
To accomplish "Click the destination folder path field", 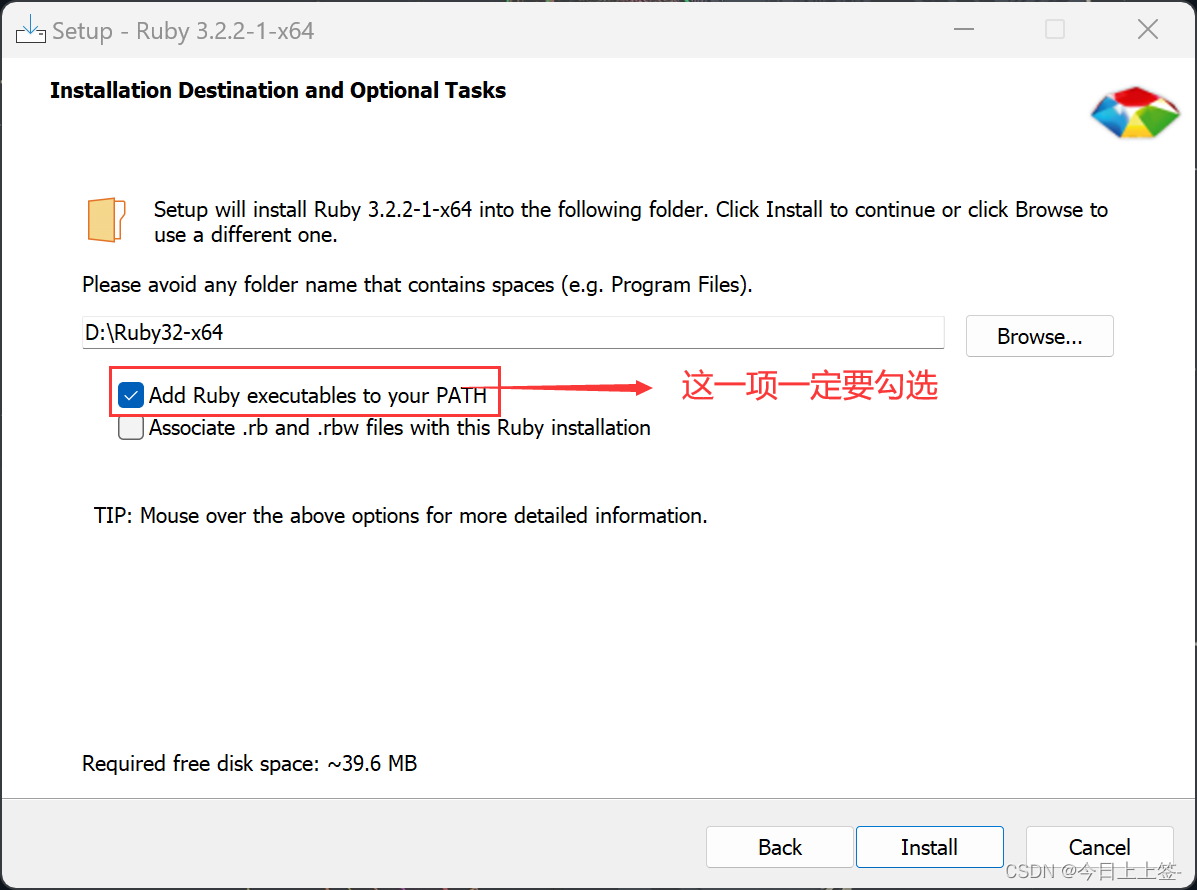I will point(513,333).
